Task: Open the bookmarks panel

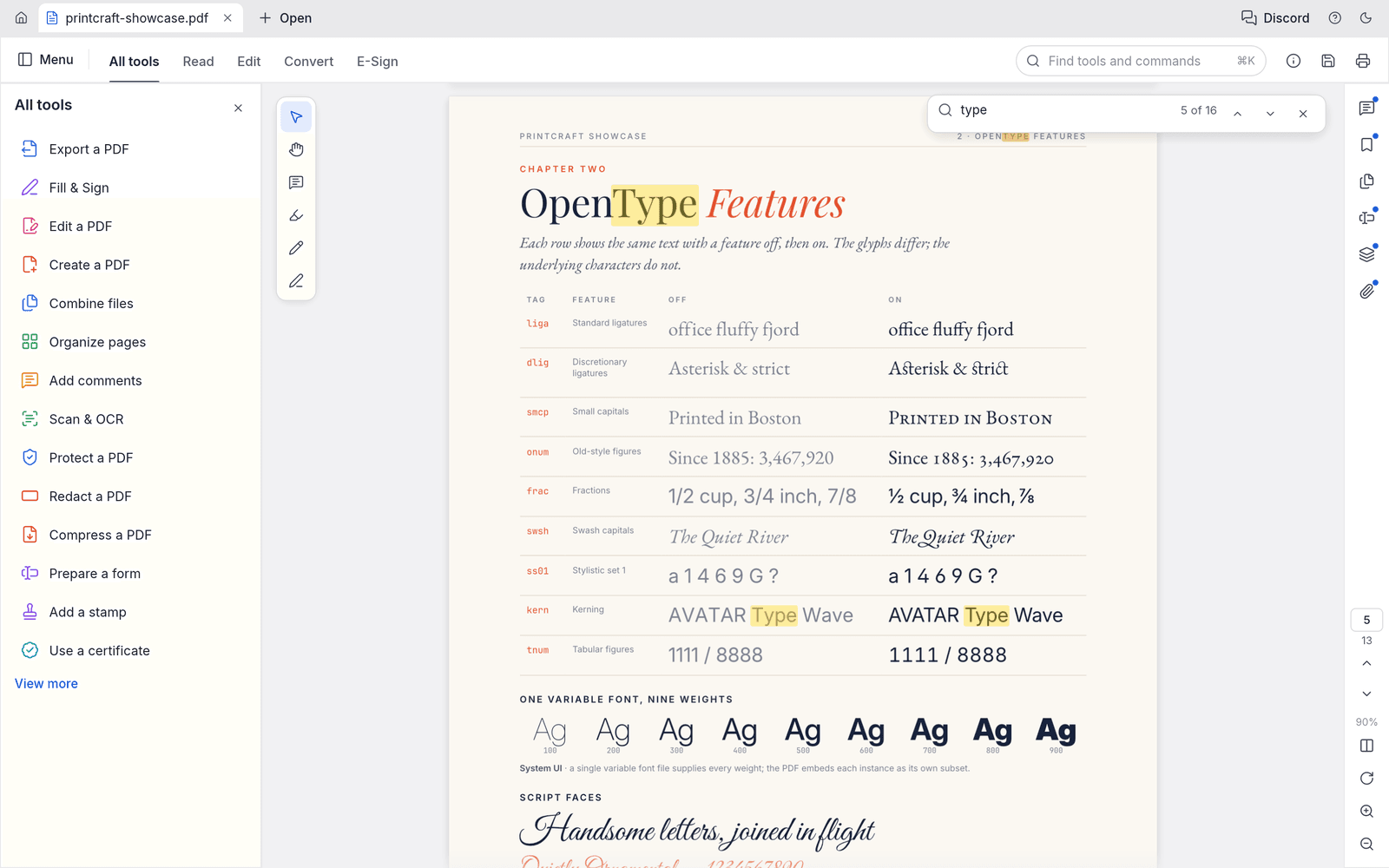Action: (x=1367, y=144)
